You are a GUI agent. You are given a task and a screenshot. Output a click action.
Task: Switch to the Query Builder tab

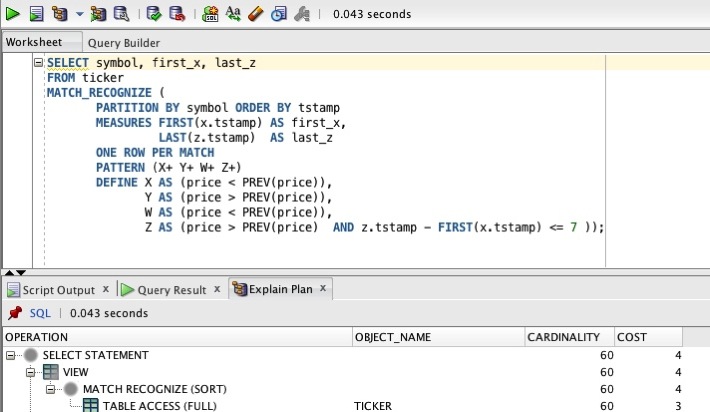coord(124,43)
